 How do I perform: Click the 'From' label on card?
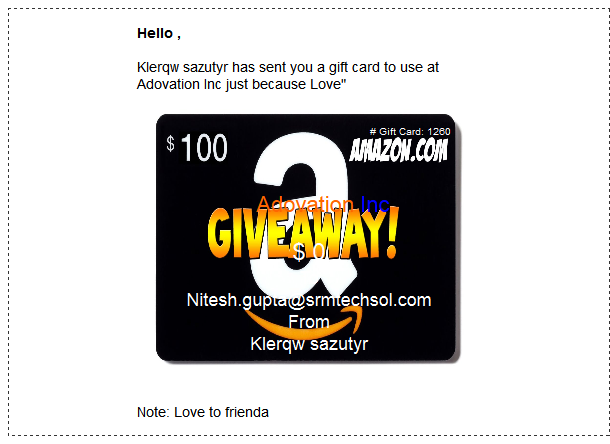point(309,322)
